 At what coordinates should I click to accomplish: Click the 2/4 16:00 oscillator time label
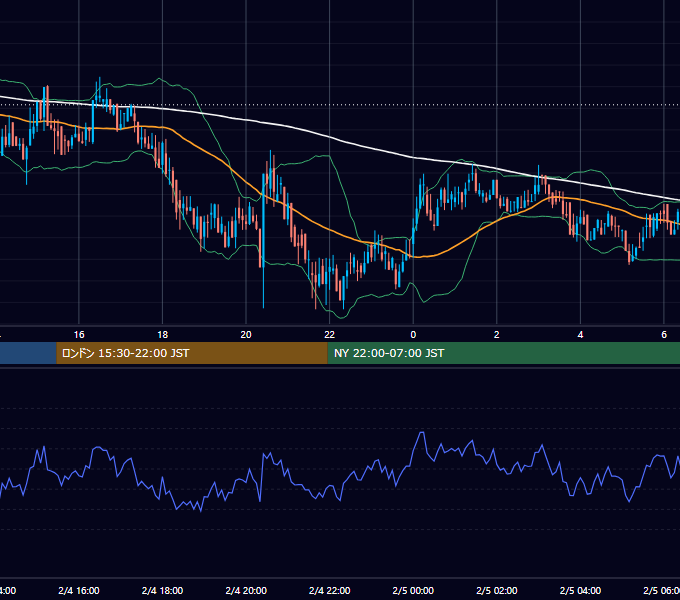[79, 590]
